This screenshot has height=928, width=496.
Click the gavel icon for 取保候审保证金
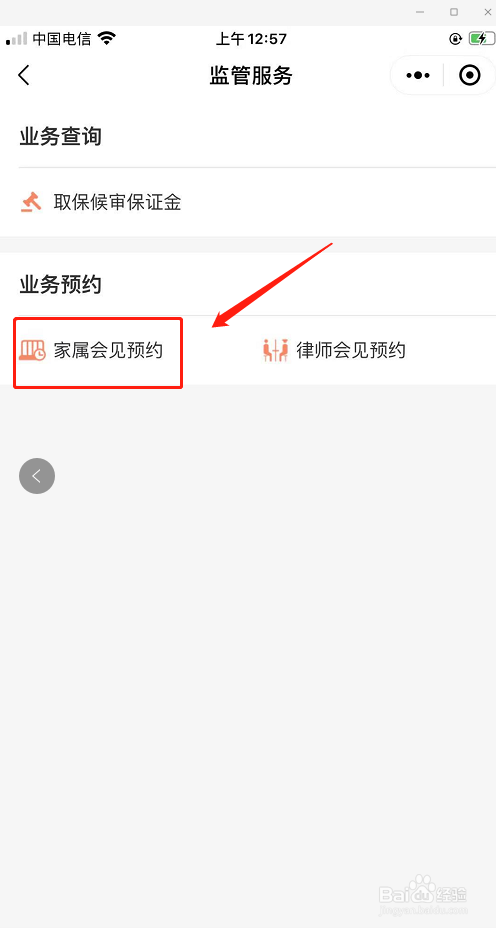(31, 202)
